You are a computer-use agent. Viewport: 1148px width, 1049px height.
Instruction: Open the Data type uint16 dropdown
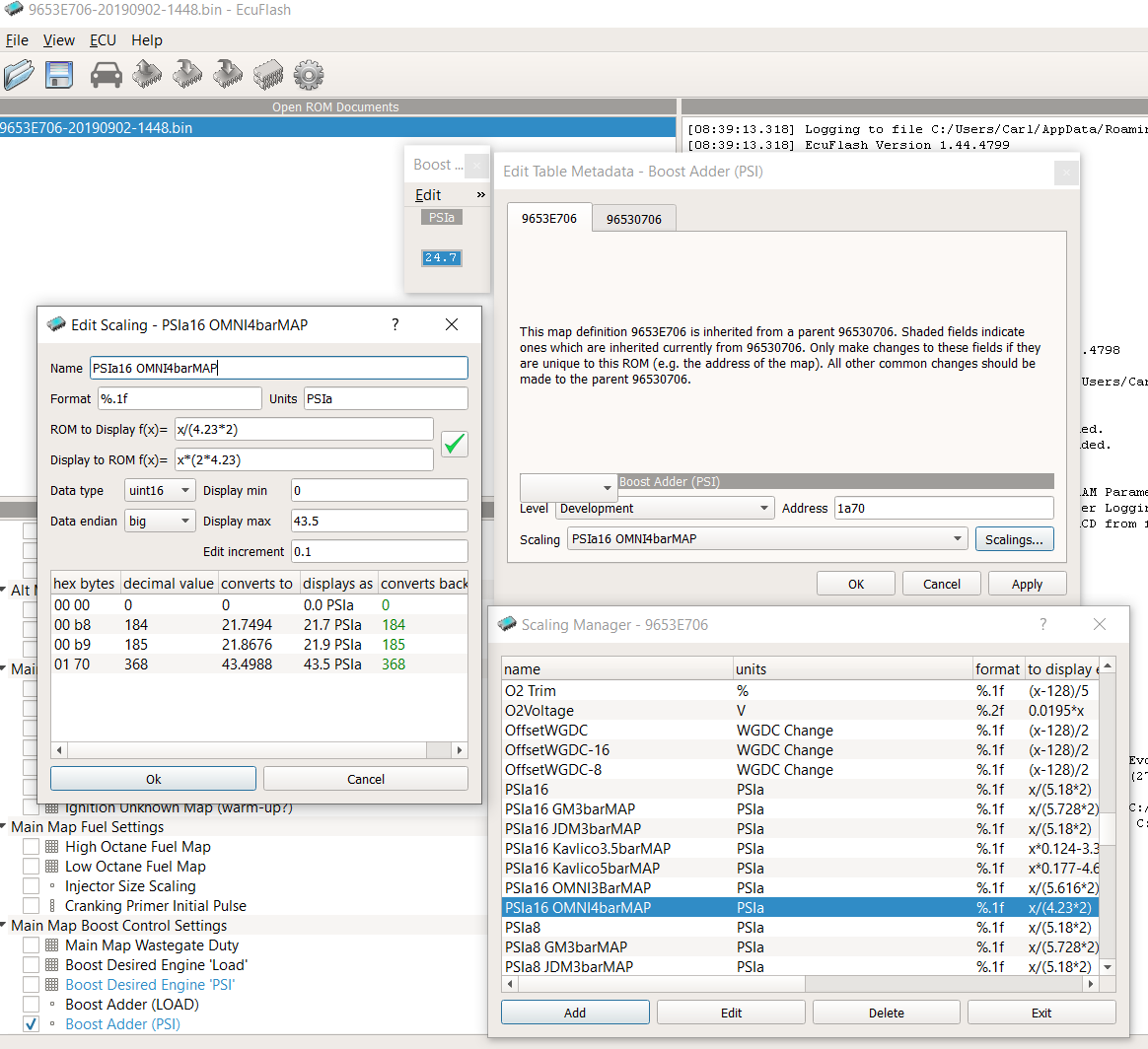[160, 491]
